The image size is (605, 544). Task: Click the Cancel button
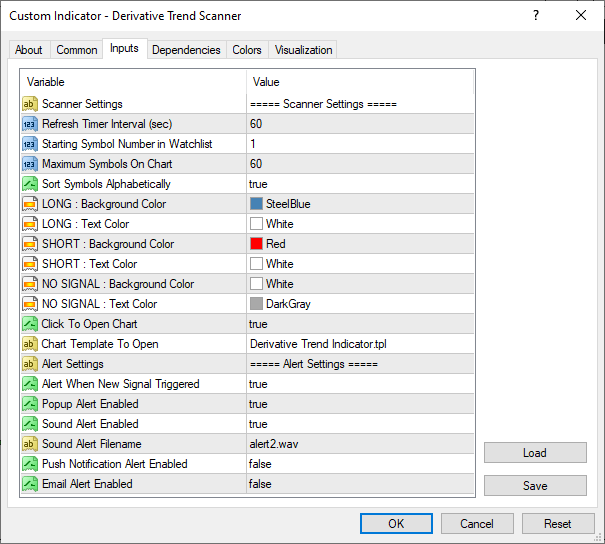(x=477, y=524)
